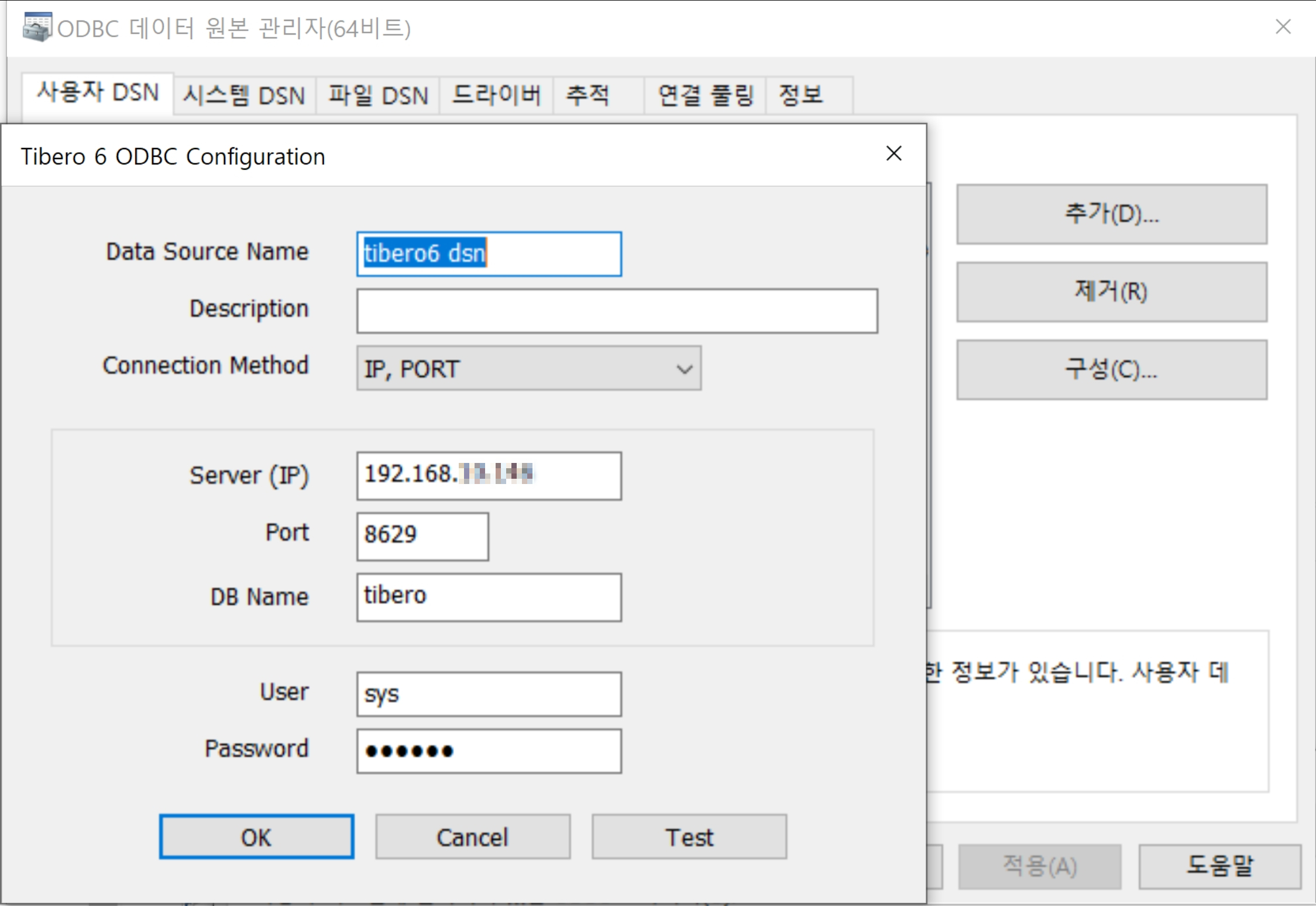This screenshot has height=906, width=1316.
Task: Expand the Connection Method dropdown
Action: click(684, 369)
